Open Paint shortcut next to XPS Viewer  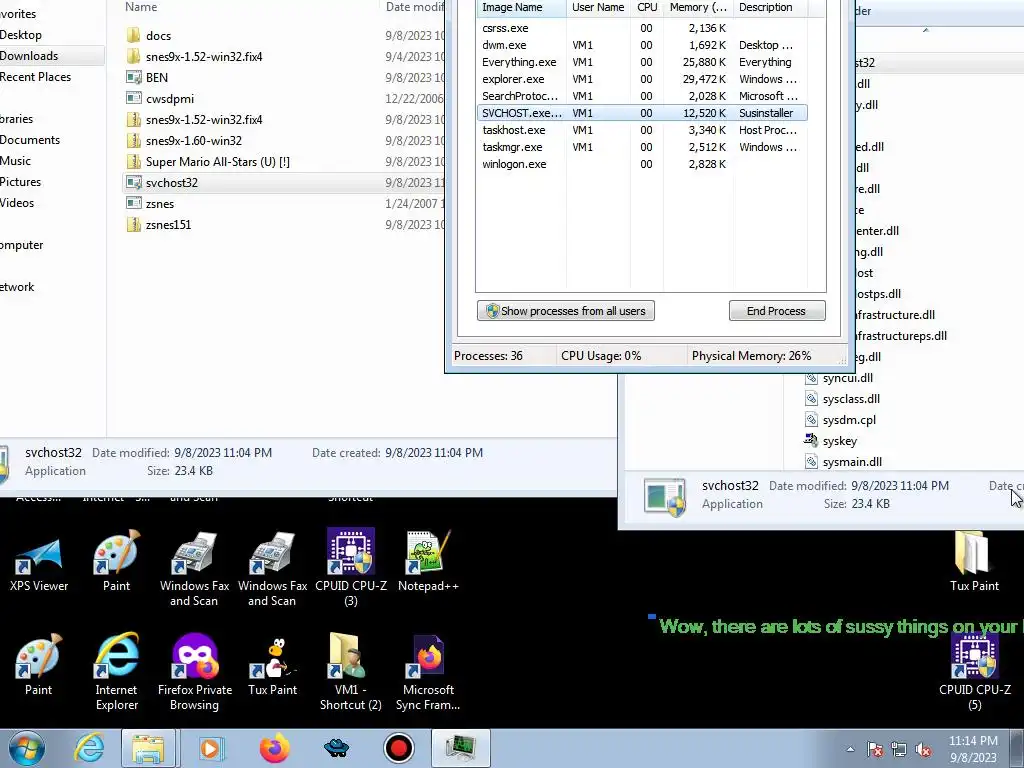(117, 562)
